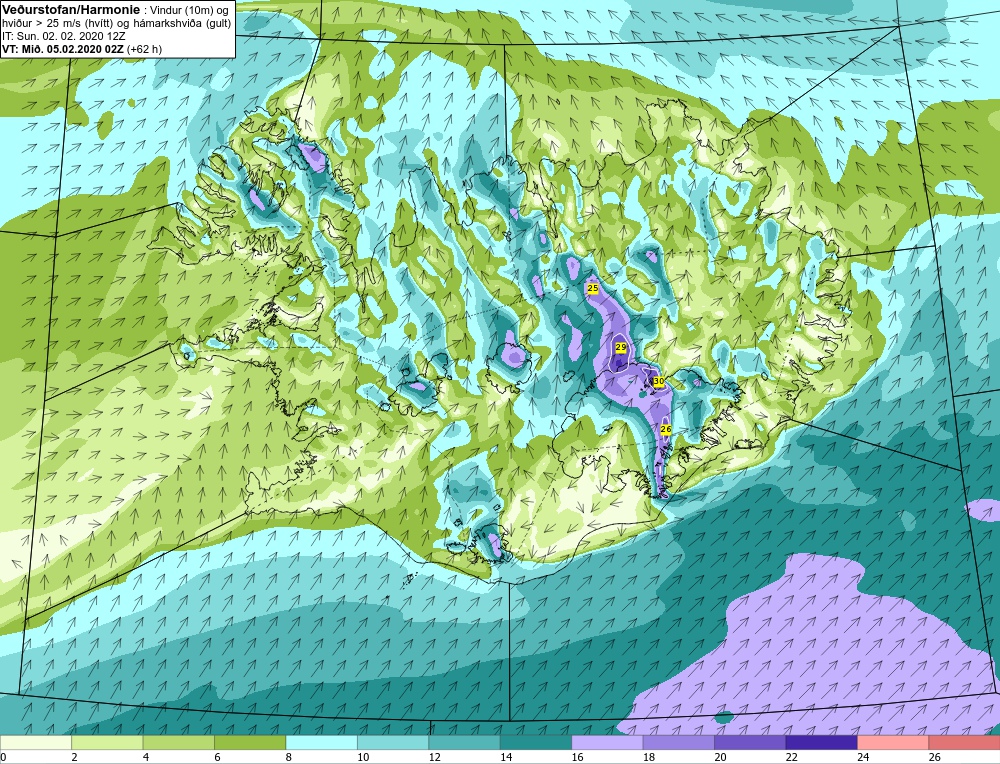
Task: Click the yellow gust label 30
Action: tap(659, 381)
